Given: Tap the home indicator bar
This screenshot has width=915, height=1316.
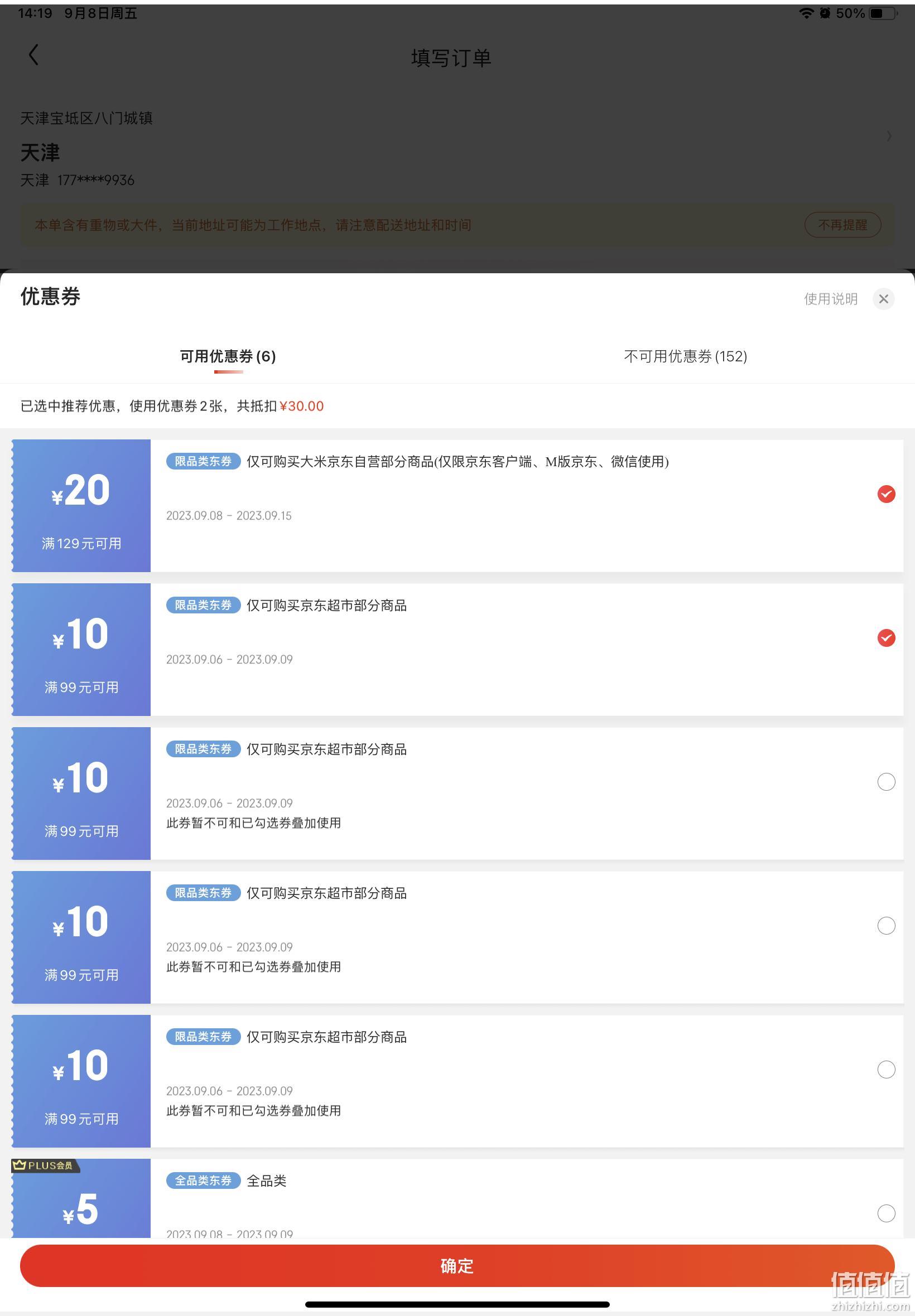Looking at the screenshot, I should coord(458,1304).
